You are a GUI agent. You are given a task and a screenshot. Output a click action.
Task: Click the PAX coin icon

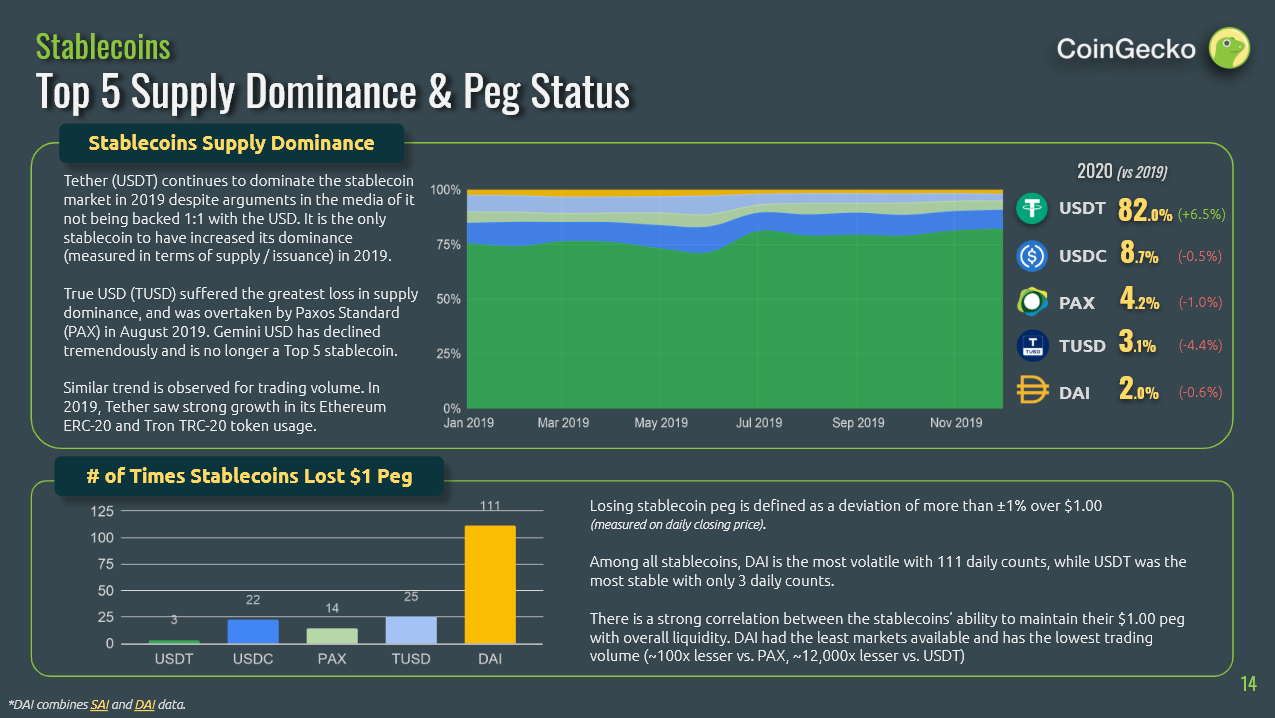pyautogui.click(x=1032, y=302)
